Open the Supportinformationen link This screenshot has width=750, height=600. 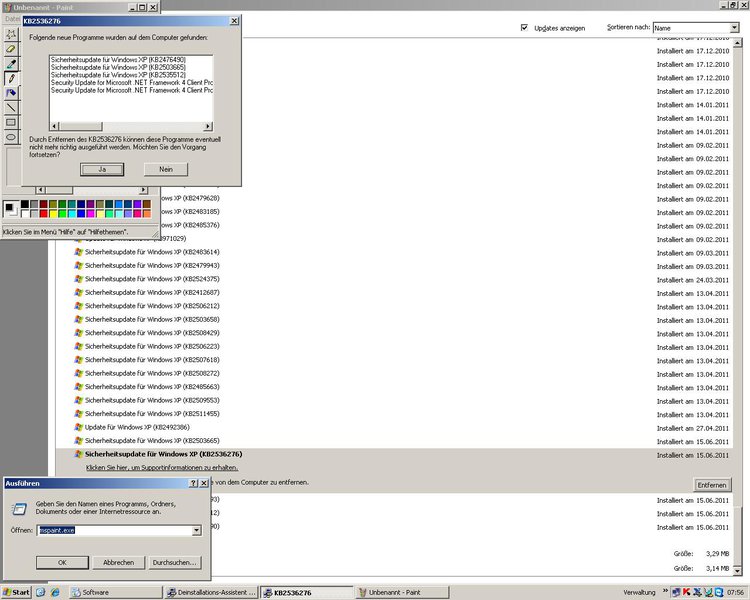[162, 467]
